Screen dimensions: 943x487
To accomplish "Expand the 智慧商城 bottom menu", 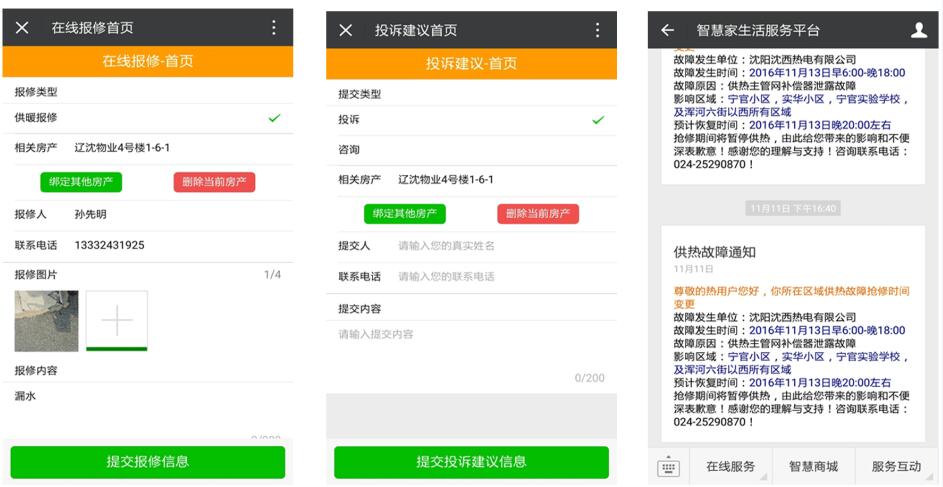I will point(813,467).
